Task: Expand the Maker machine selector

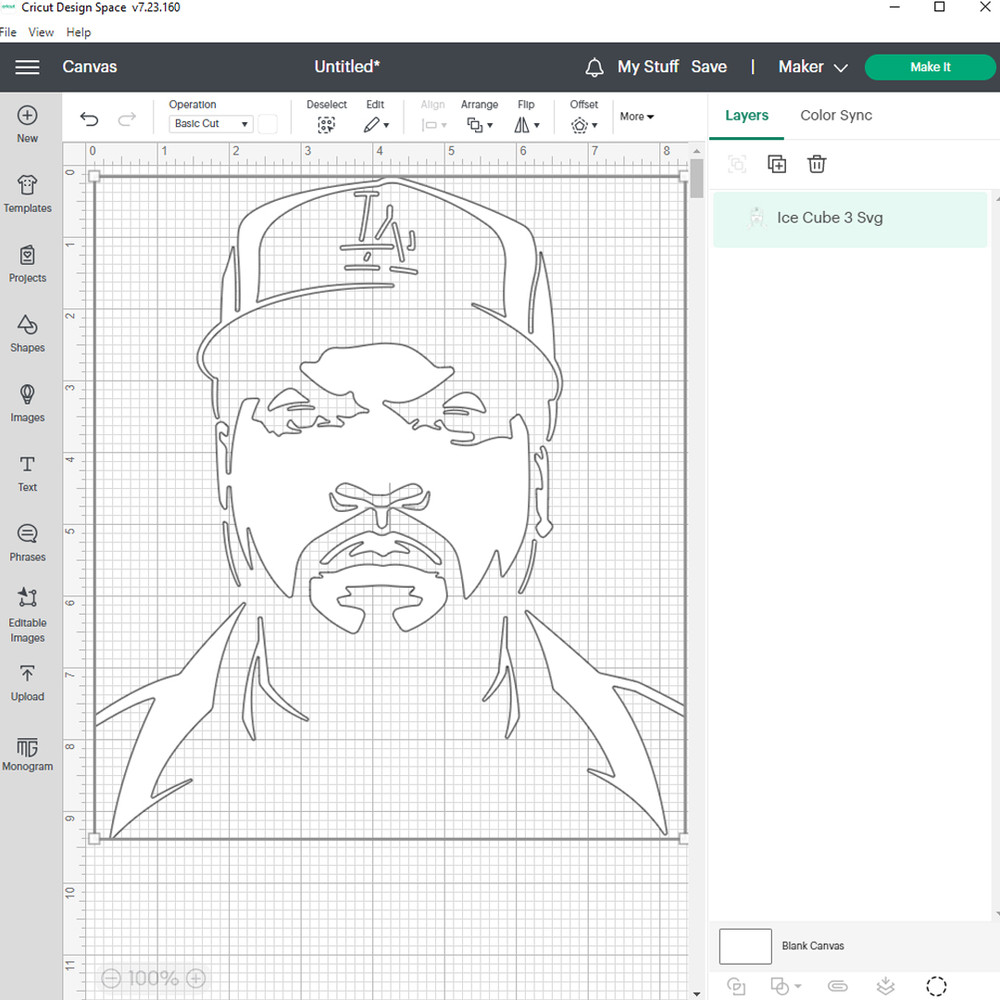Action: pos(813,67)
